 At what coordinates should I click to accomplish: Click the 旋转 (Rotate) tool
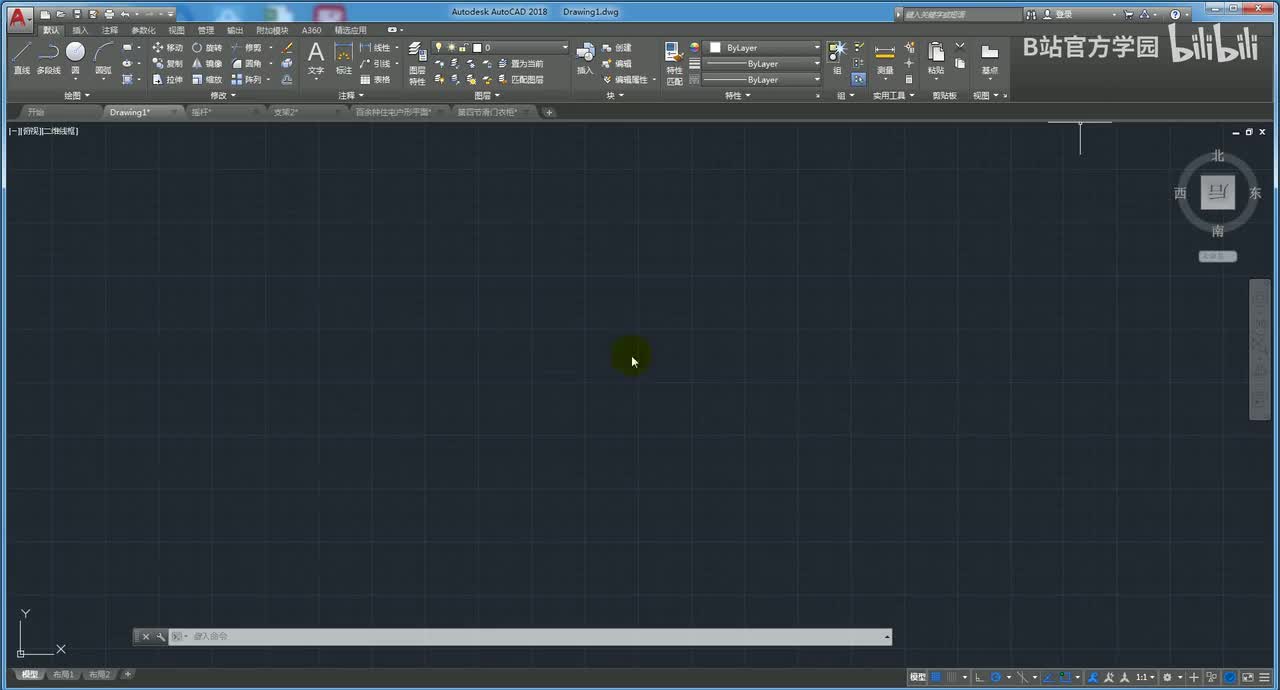(207, 48)
